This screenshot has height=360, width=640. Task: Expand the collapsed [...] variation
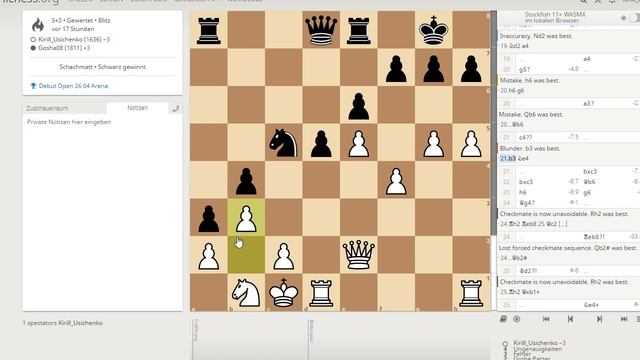pyautogui.click(x=563, y=224)
